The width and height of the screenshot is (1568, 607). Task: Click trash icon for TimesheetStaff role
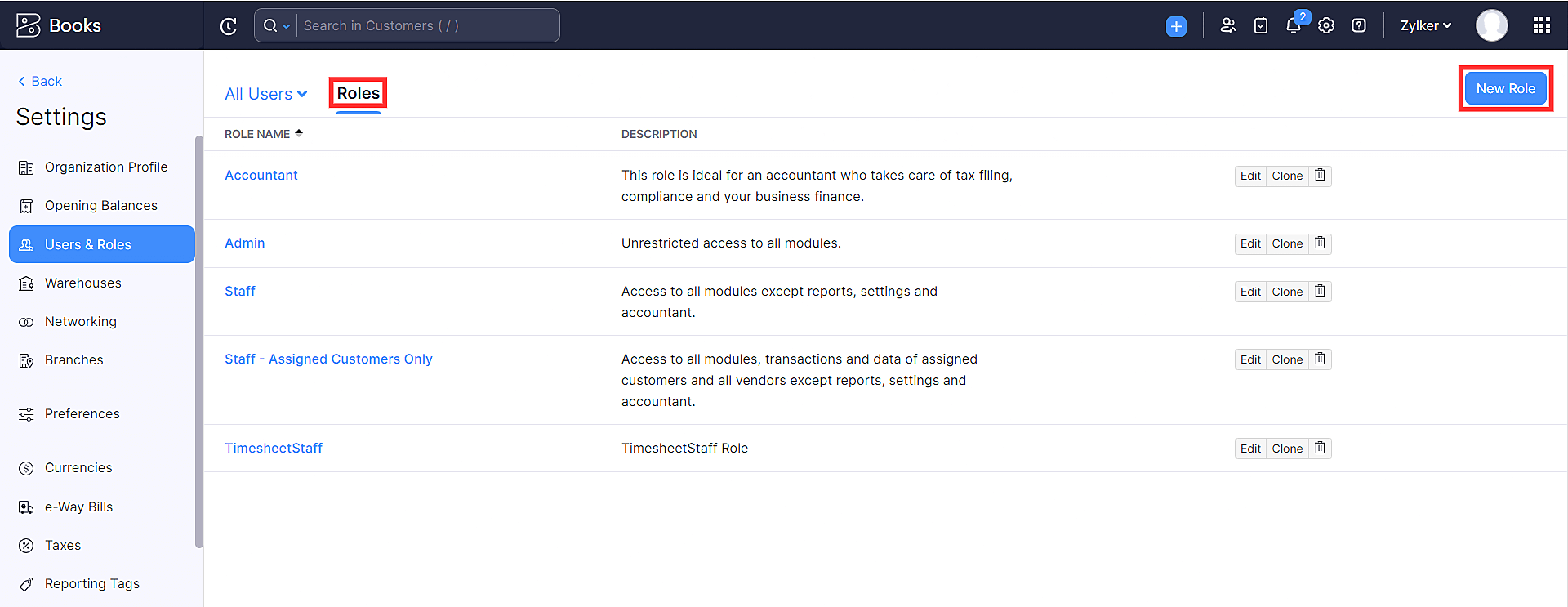1320,449
